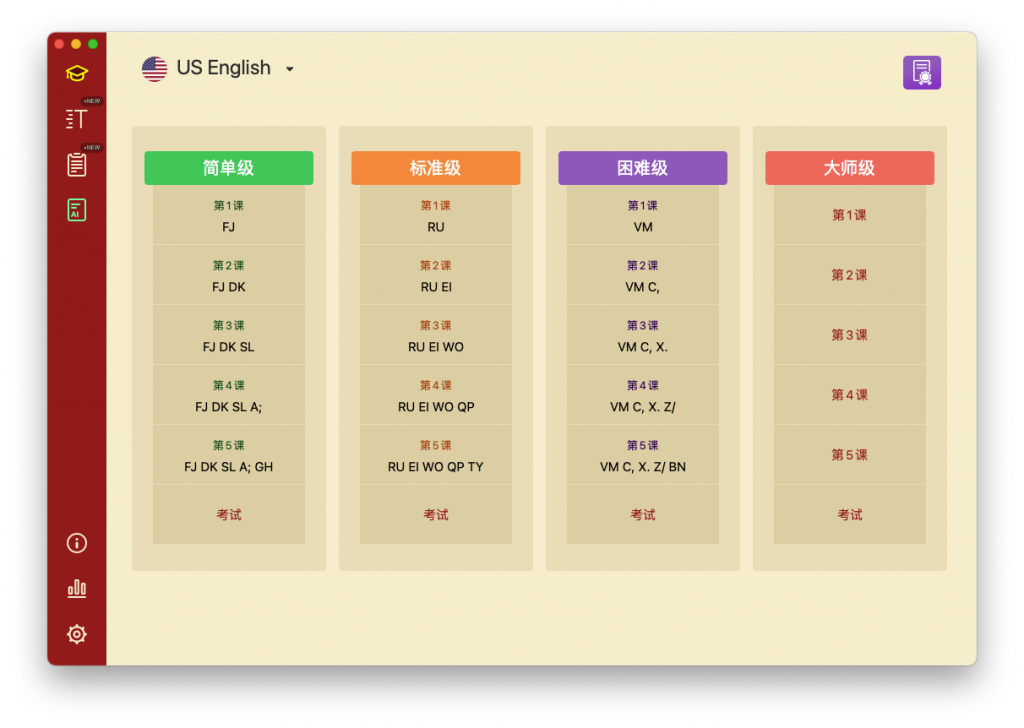Open the AI document icon in sidebar
1024x728 pixels.
(76, 210)
